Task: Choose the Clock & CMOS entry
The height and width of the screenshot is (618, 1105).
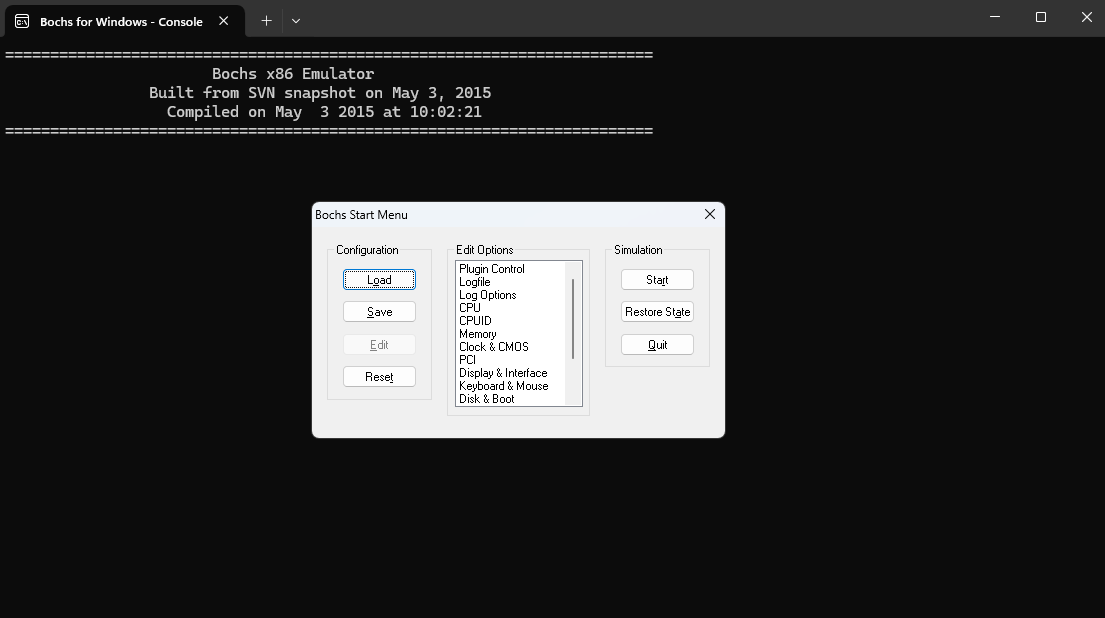Action: click(494, 347)
